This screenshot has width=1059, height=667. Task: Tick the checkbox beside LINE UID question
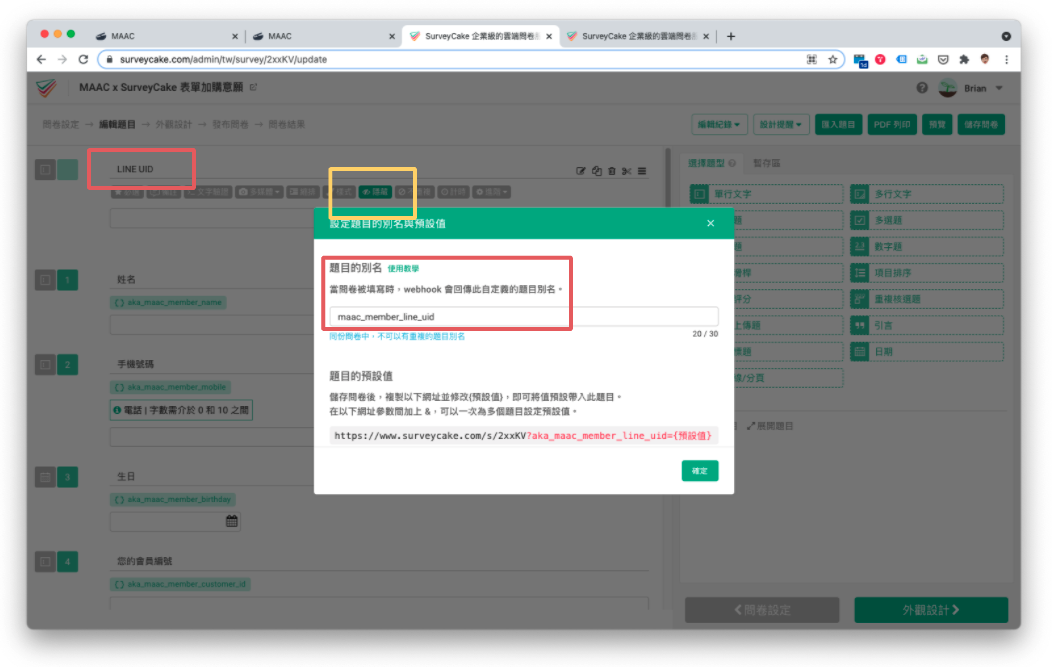[x=45, y=169]
